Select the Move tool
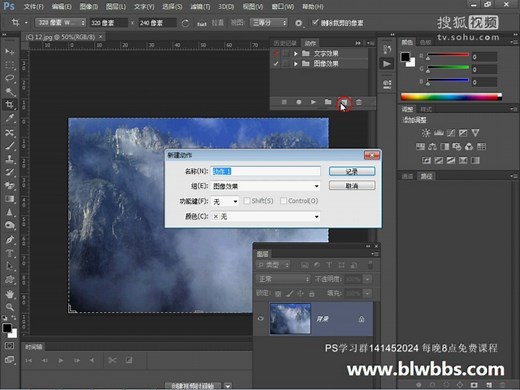 (9, 51)
